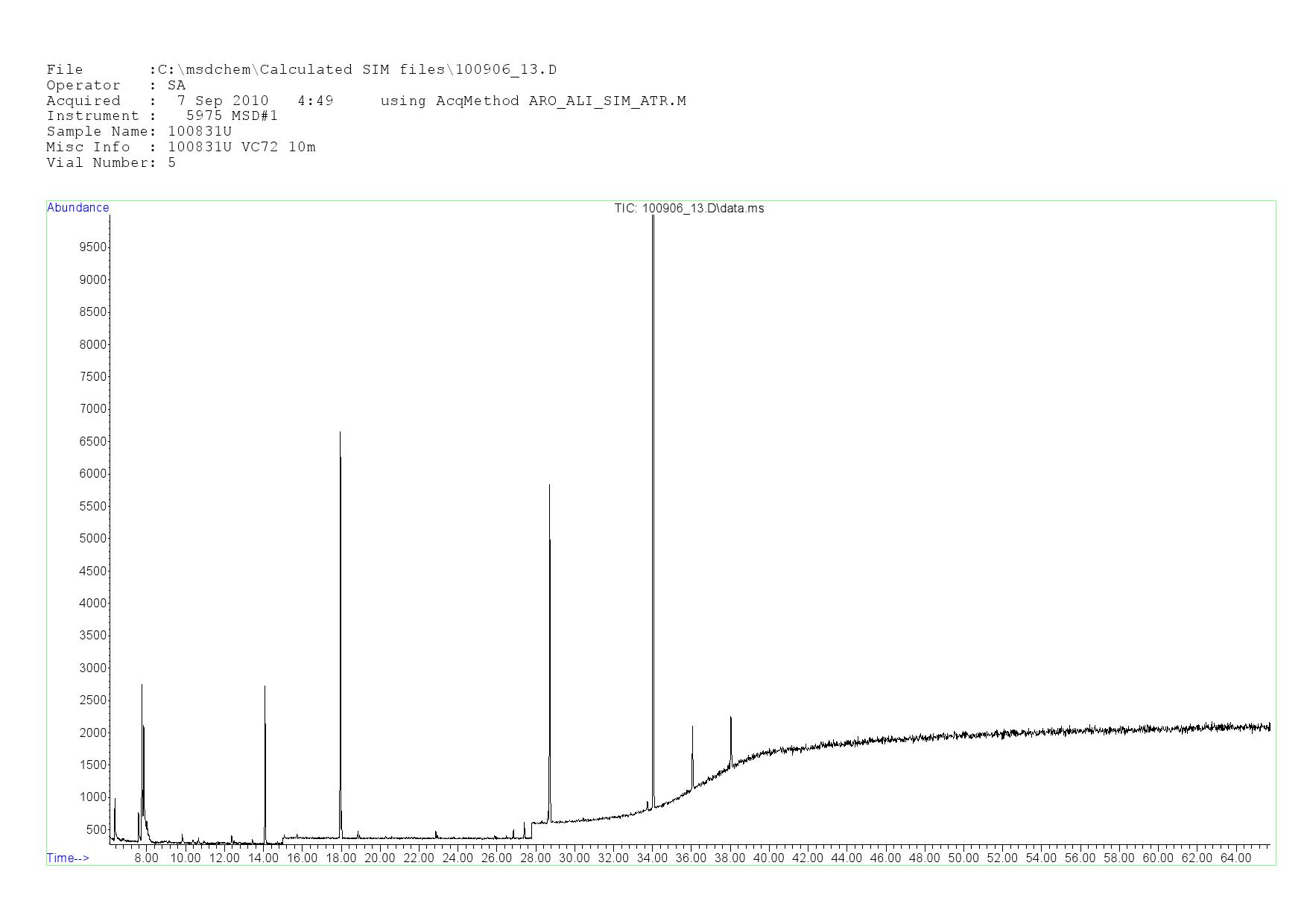Click the Vial Number line in header
The width and height of the screenshot is (1307, 924).
tap(111, 163)
